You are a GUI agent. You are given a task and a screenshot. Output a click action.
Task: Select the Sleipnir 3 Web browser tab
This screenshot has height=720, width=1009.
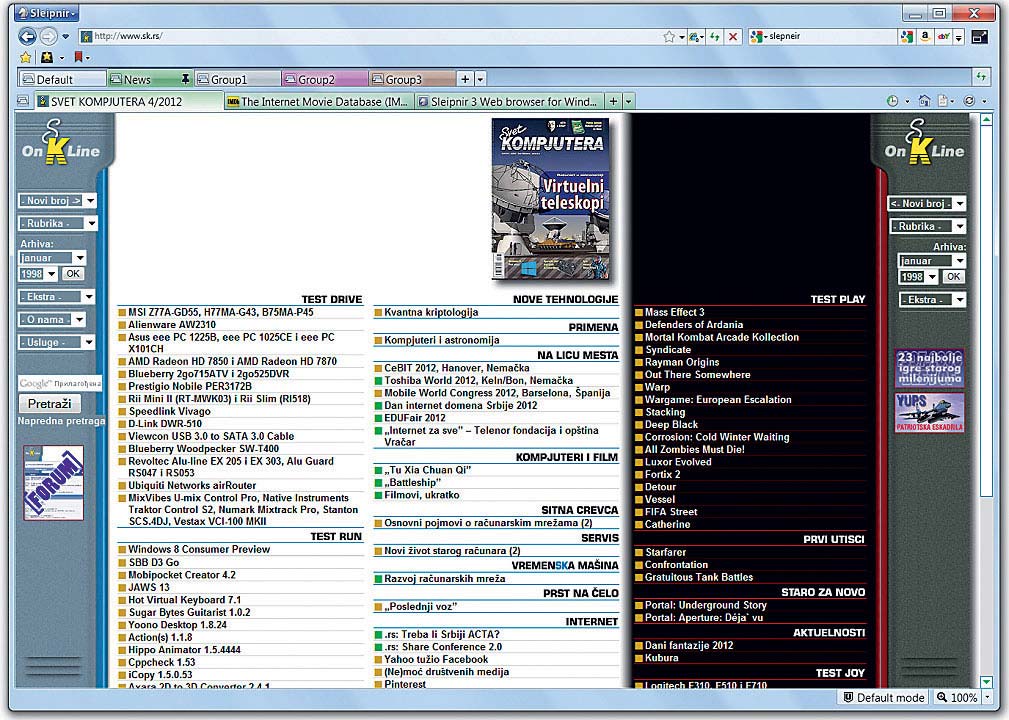click(508, 101)
